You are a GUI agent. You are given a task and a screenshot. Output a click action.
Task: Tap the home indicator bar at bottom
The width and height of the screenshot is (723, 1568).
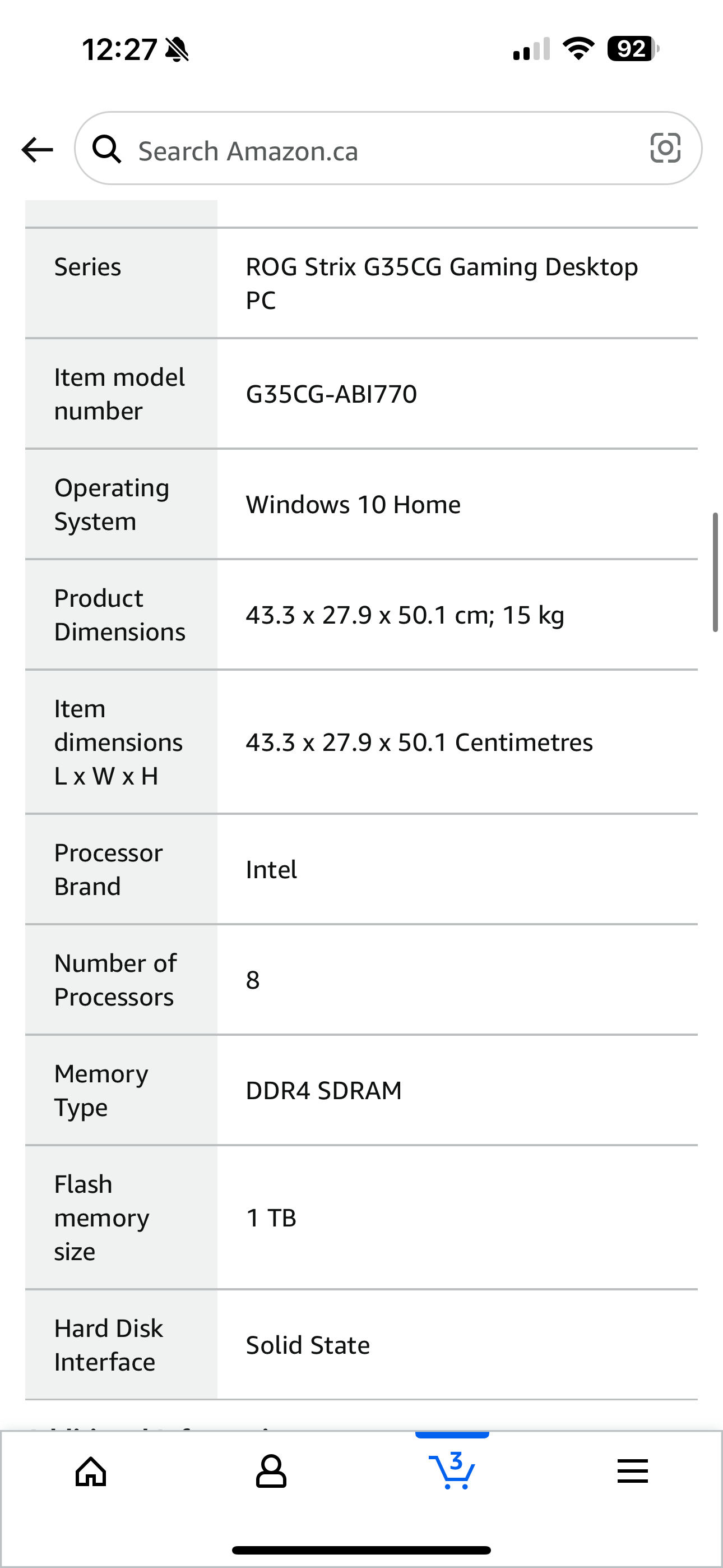click(361, 1551)
